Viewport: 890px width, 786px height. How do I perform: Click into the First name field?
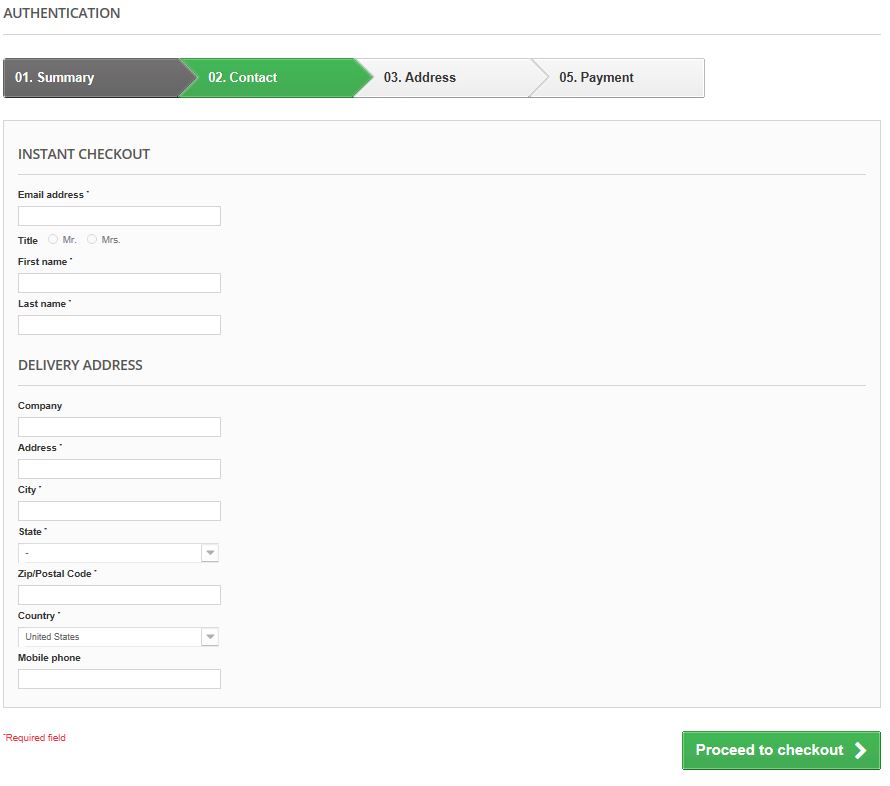click(x=119, y=283)
